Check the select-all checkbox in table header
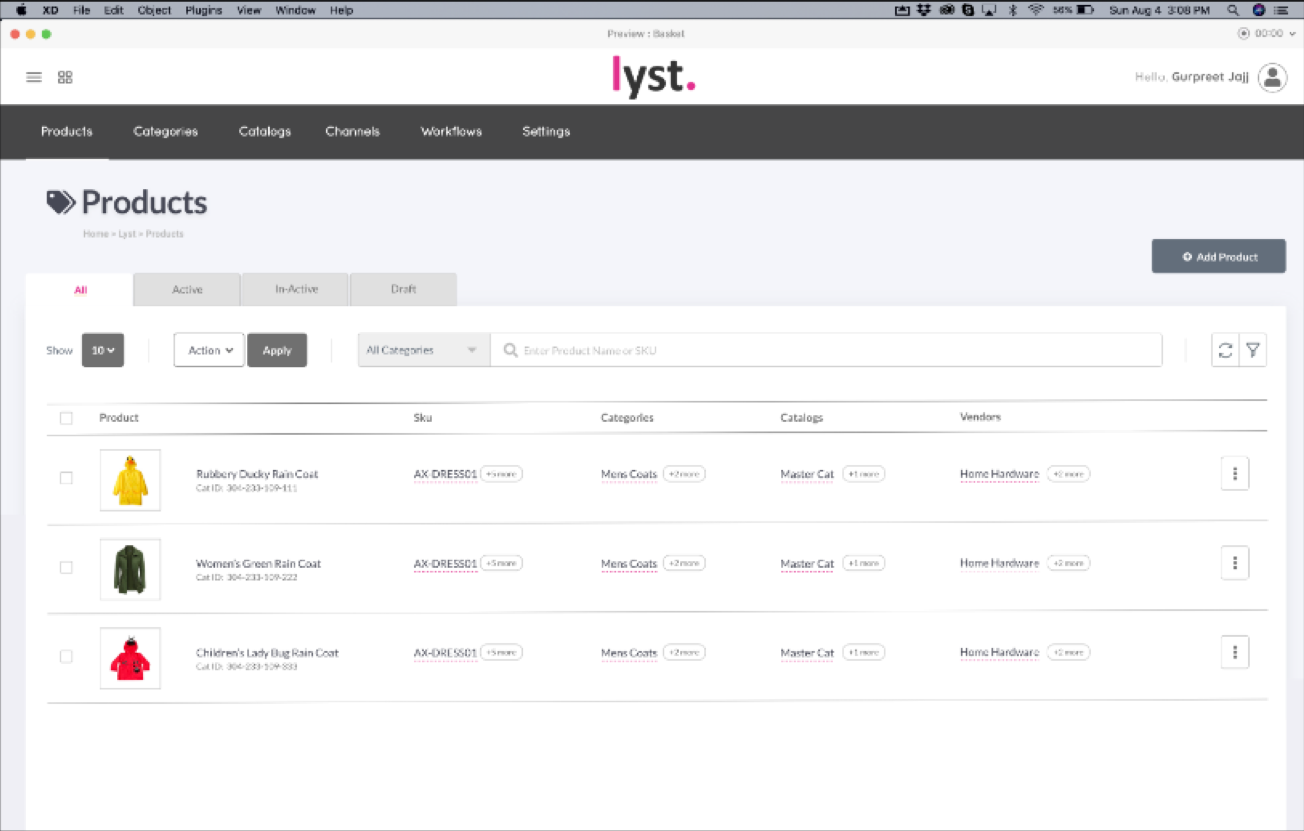 66,418
